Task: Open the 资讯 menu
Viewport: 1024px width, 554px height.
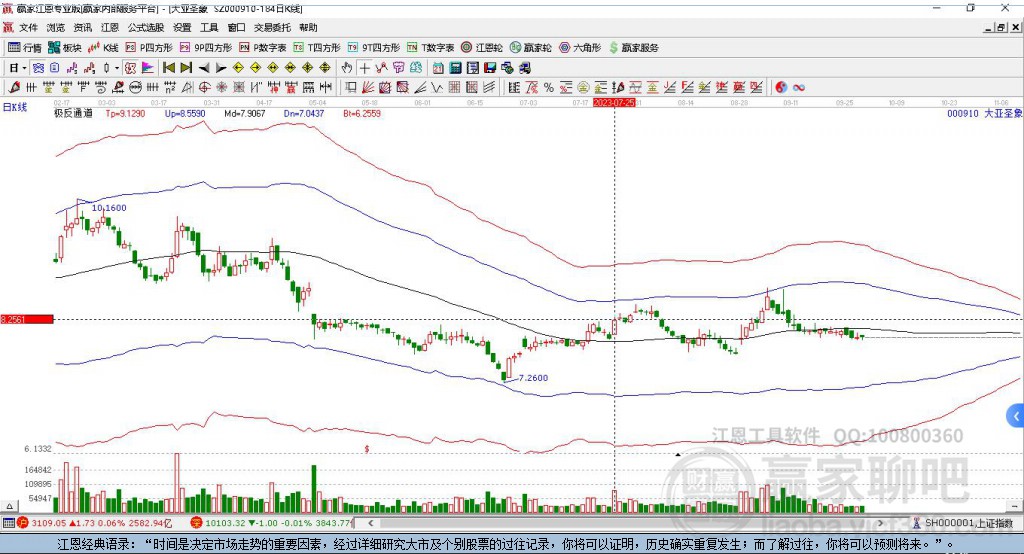Action: [82, 27]
